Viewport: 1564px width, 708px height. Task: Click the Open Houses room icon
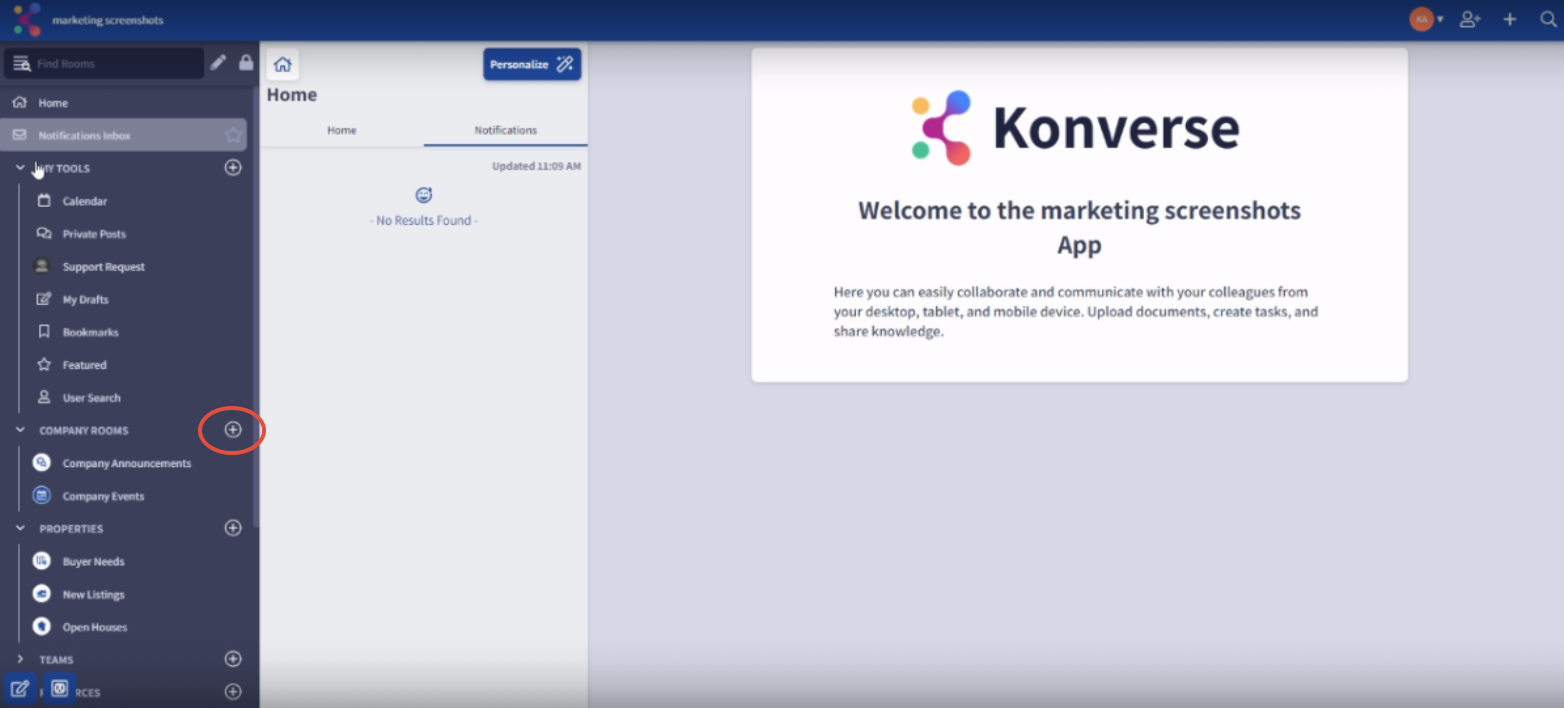click(41, 627)
